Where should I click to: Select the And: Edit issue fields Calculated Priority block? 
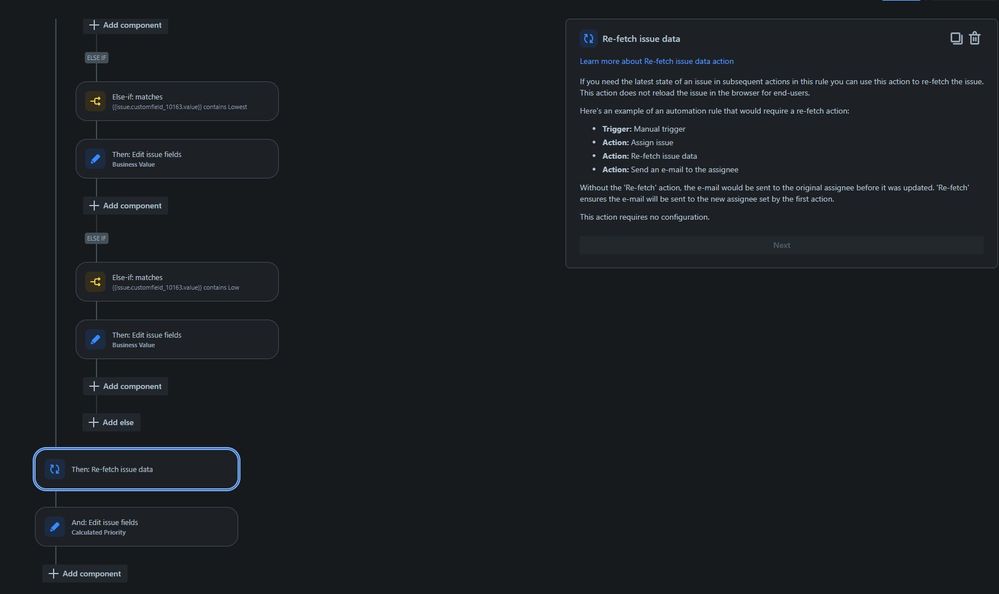click(x=135, y=525)
